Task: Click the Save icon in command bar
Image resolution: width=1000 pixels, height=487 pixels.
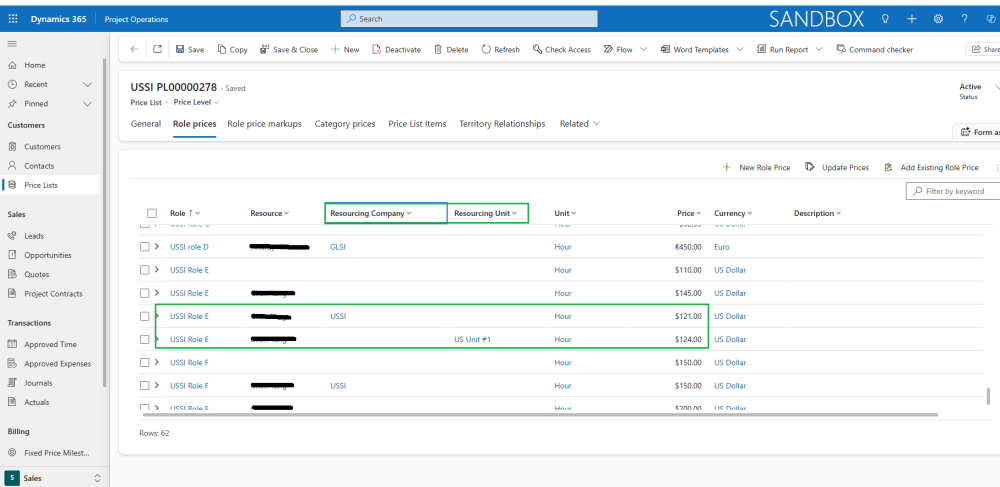Action: (x=180, y=49)
